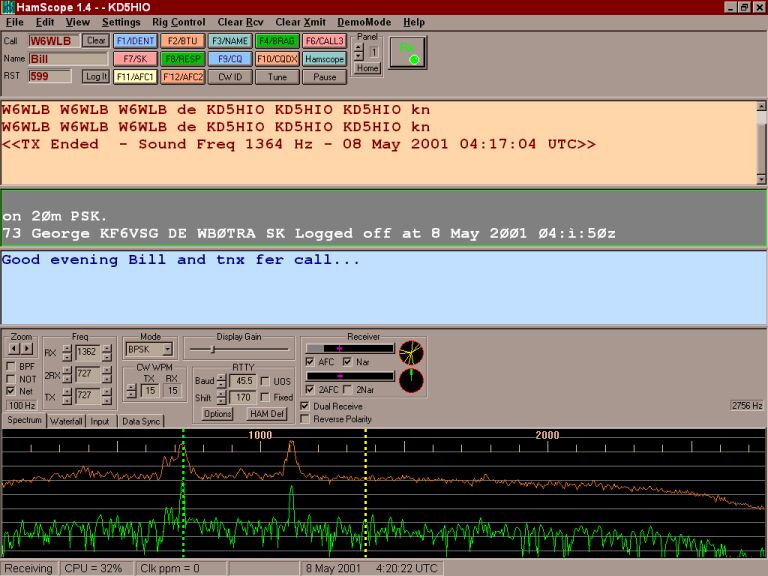Screen dimensions: 768x576
Task: Click the Zoom right arrow button
Action: pos(28,349)
